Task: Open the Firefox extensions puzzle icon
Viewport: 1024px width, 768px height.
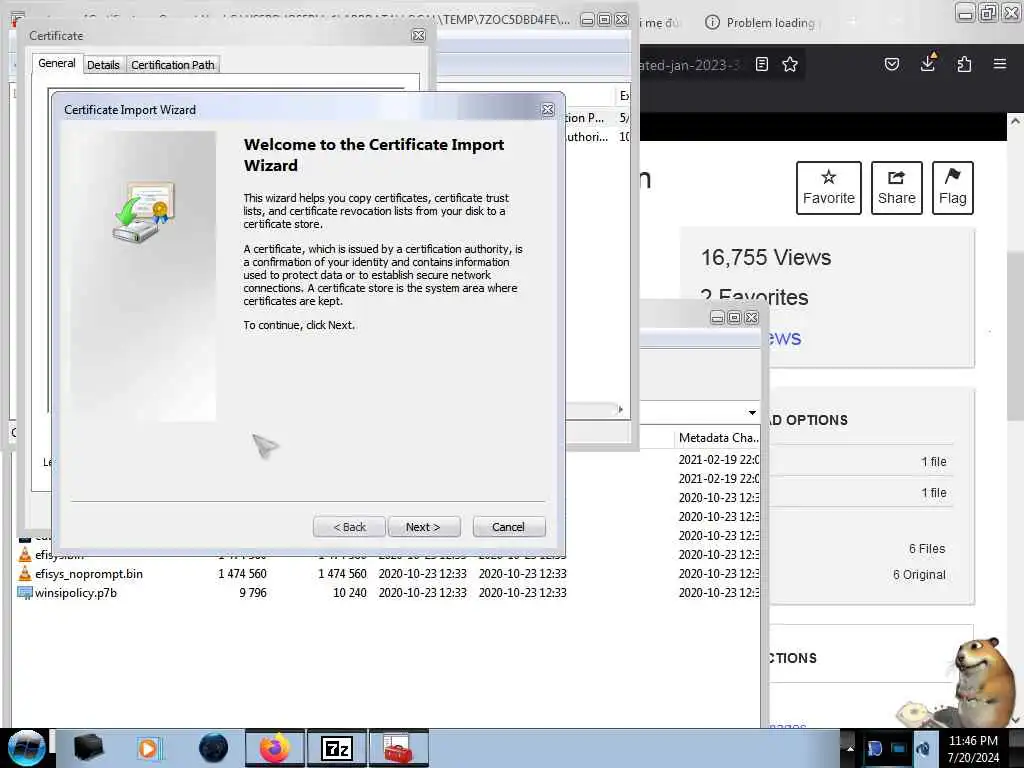Action: 964,64
